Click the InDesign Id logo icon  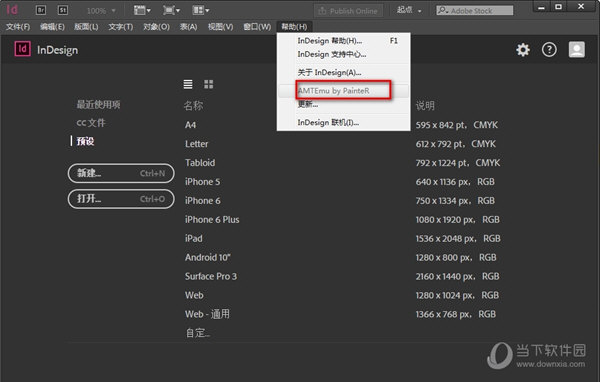point(23,49)
